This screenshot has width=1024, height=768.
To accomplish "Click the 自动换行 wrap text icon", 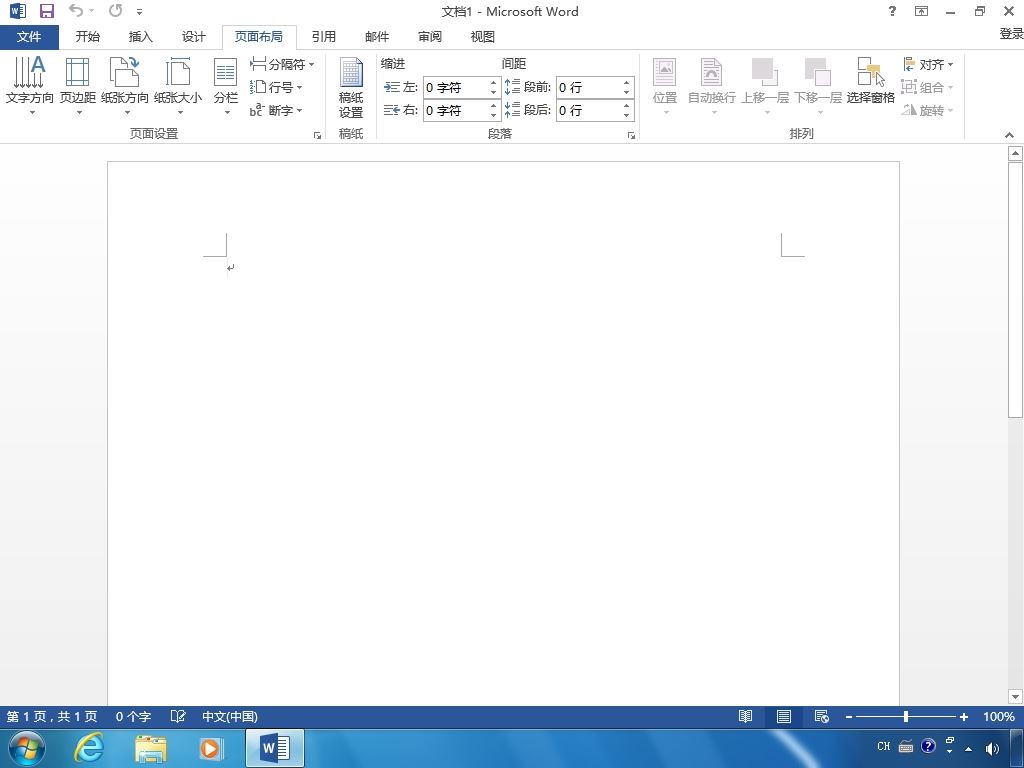I will tap(711, 72).
